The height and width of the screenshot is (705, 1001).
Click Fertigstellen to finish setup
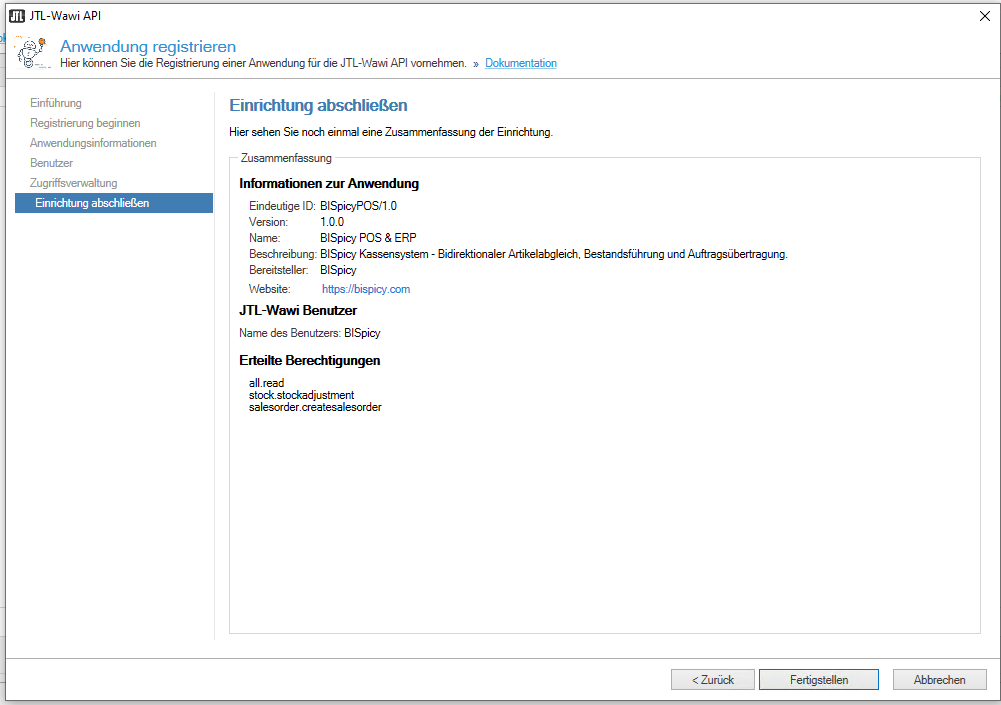[818, 680]
